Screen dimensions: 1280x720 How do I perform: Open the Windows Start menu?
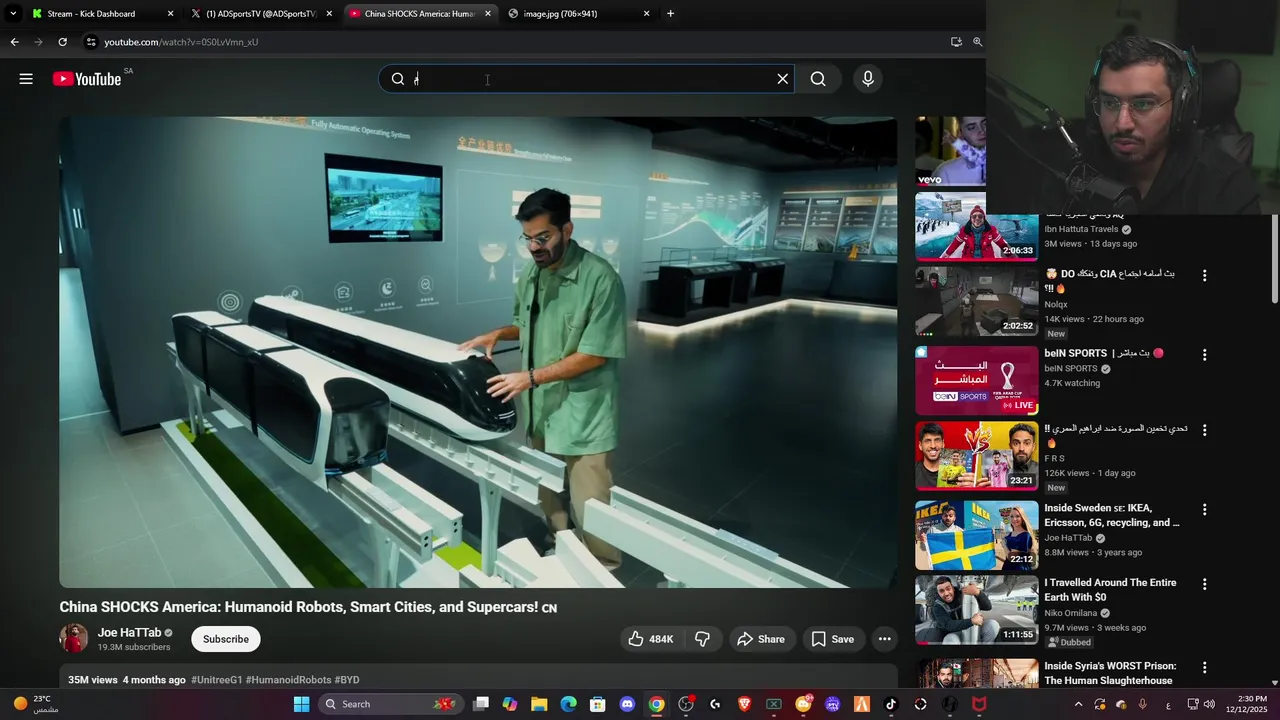click(301, 704)
